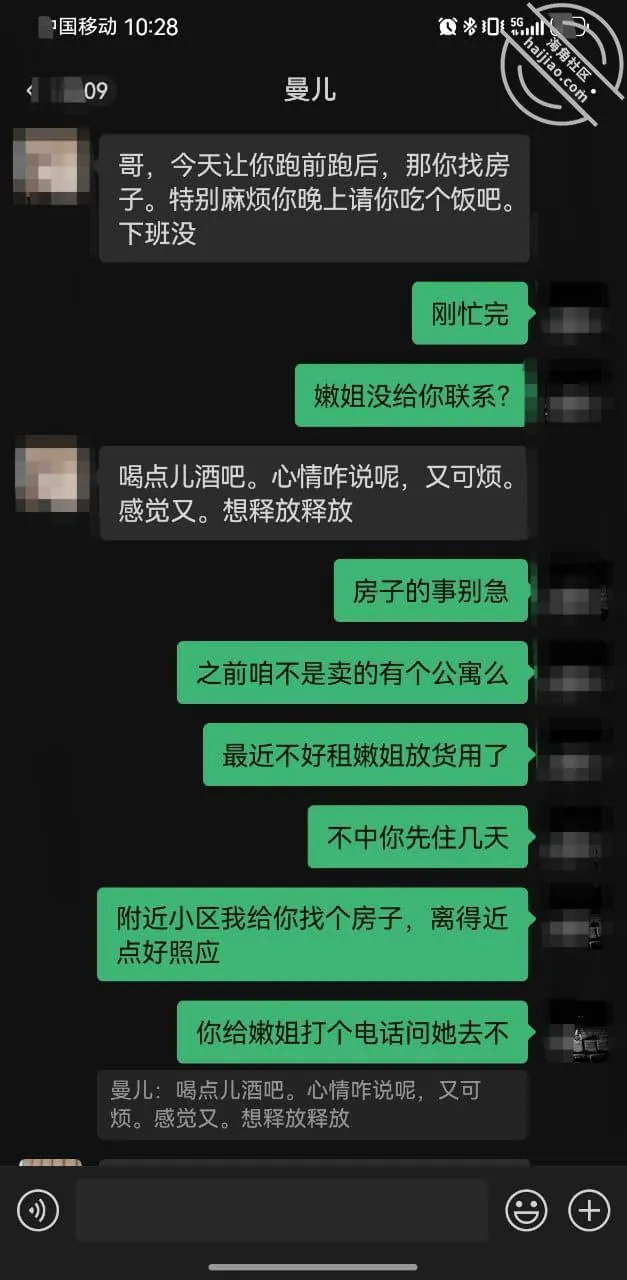Tap the Bluetooth status icon
Image resolution: width=627 pixels, height=1280 pixels.
[469, 27]
